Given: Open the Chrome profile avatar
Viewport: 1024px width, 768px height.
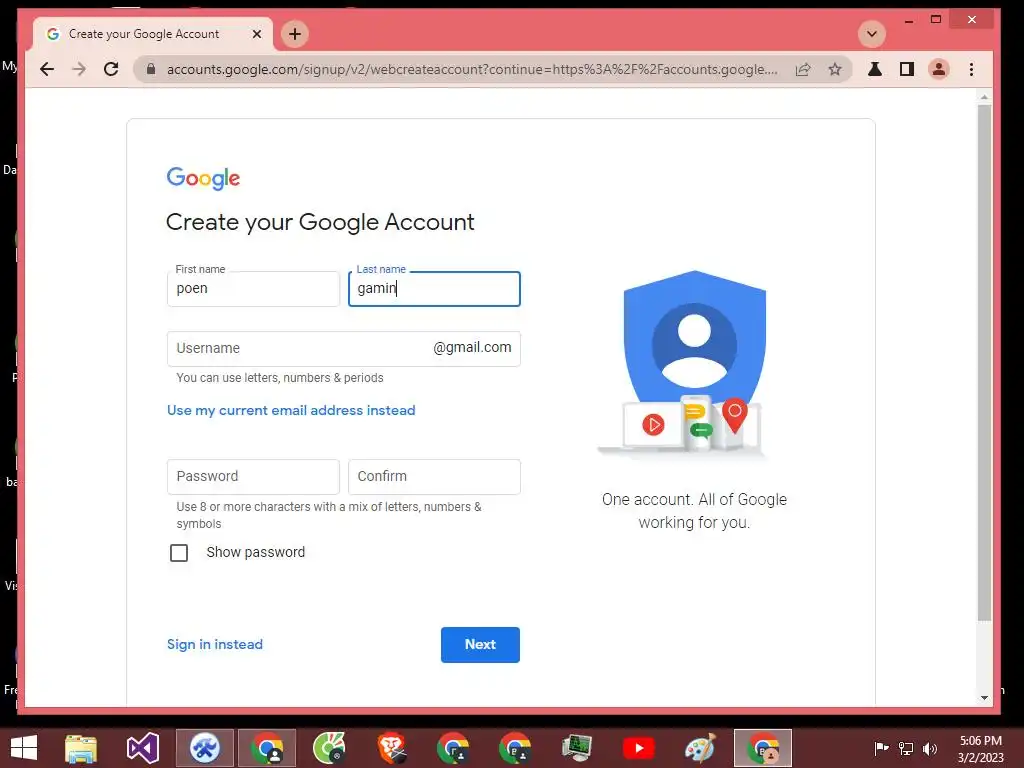Looking at the screenshot, I should tap(938, 69).
